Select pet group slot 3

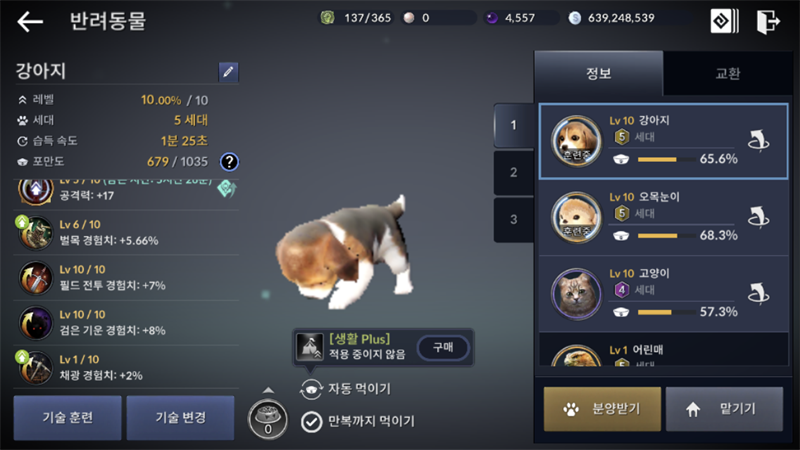(514, 219)
